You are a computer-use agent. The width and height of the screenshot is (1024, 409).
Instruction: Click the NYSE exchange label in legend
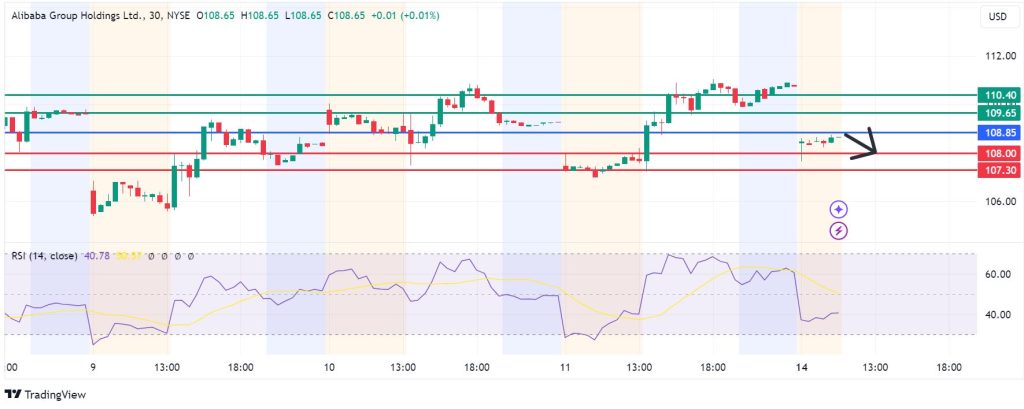point(176,16)
